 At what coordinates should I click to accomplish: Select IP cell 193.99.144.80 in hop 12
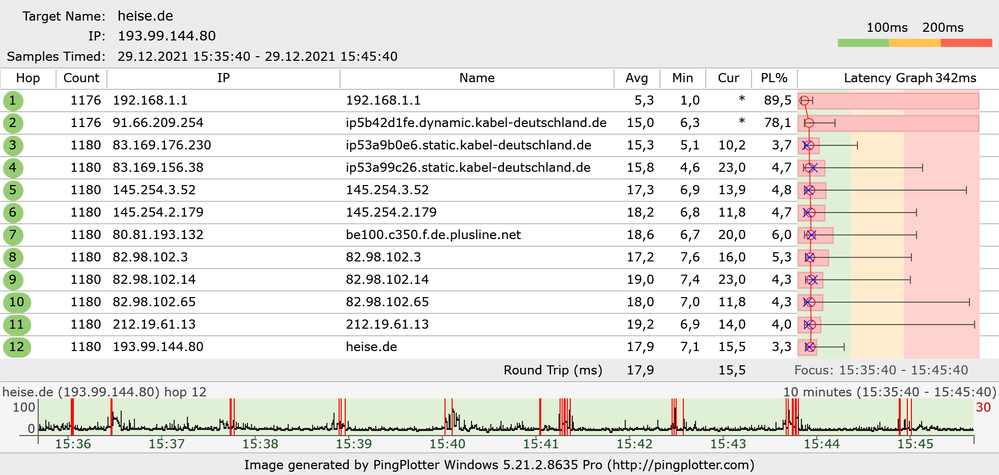(x=158, y=347)
